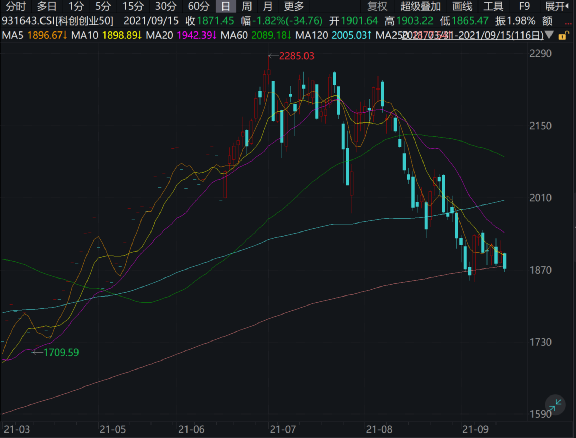
Task: Open the 工具 tools menu
Action: point(493,6)
